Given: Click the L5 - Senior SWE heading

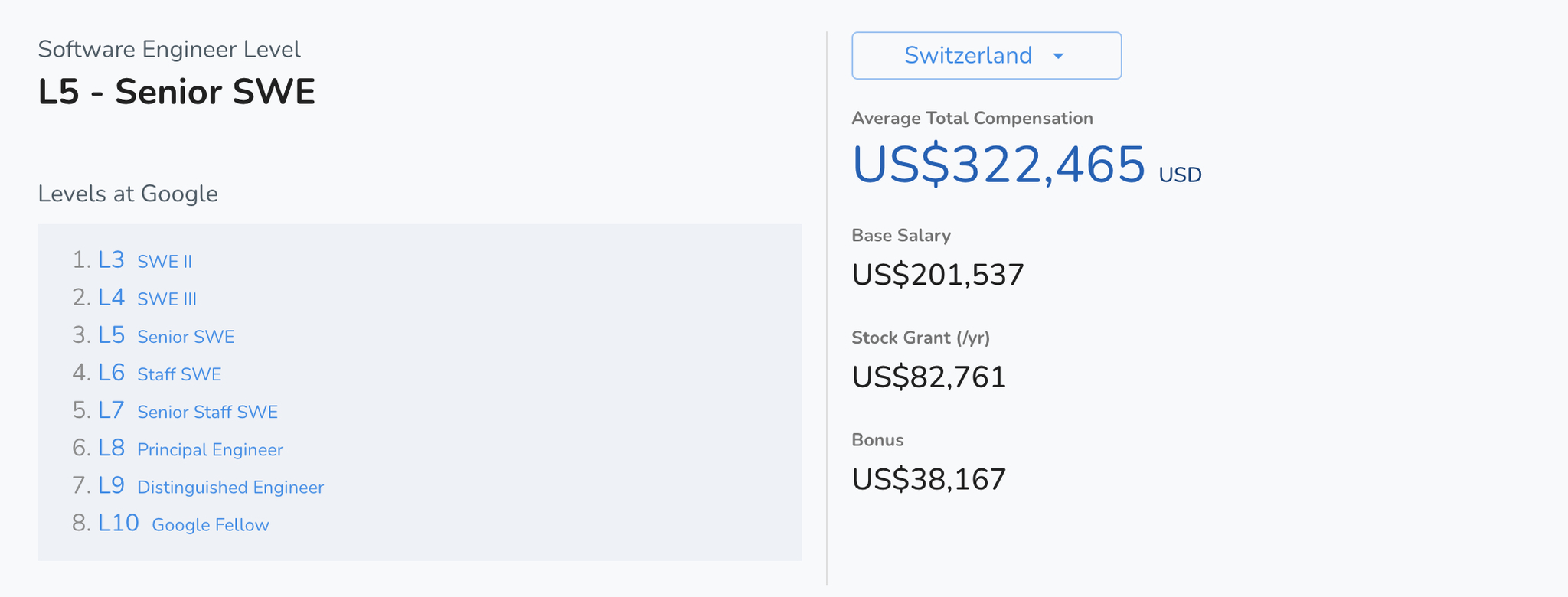Looking at the screenshot, I should click(x=177, y=92).
